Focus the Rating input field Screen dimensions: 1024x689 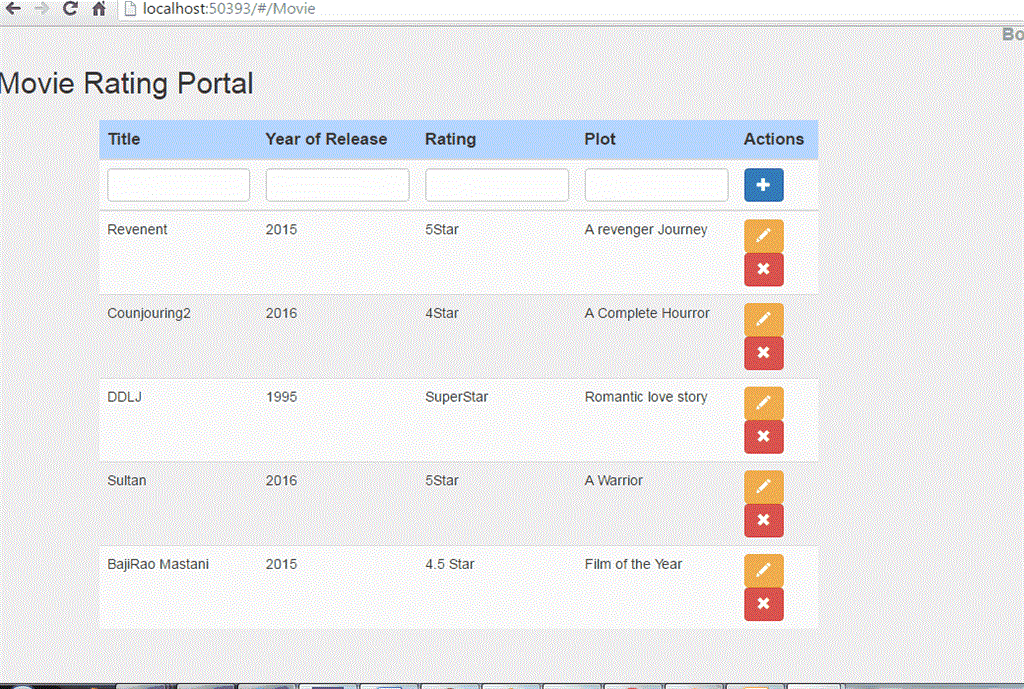497,185
